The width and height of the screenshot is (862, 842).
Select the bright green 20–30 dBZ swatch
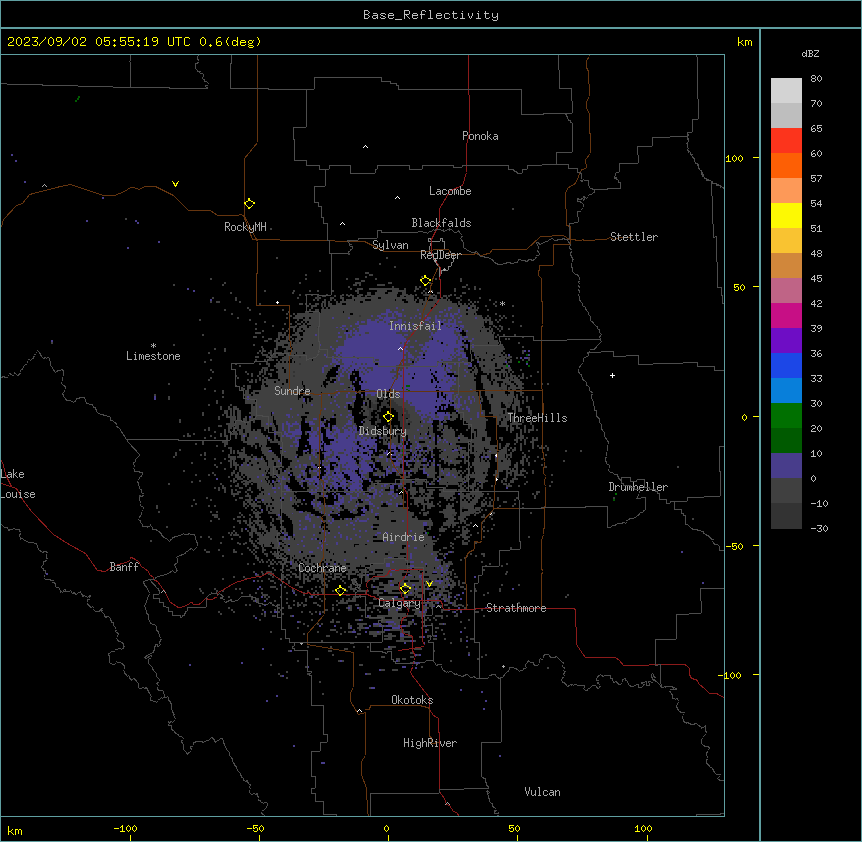click(786, 416)
